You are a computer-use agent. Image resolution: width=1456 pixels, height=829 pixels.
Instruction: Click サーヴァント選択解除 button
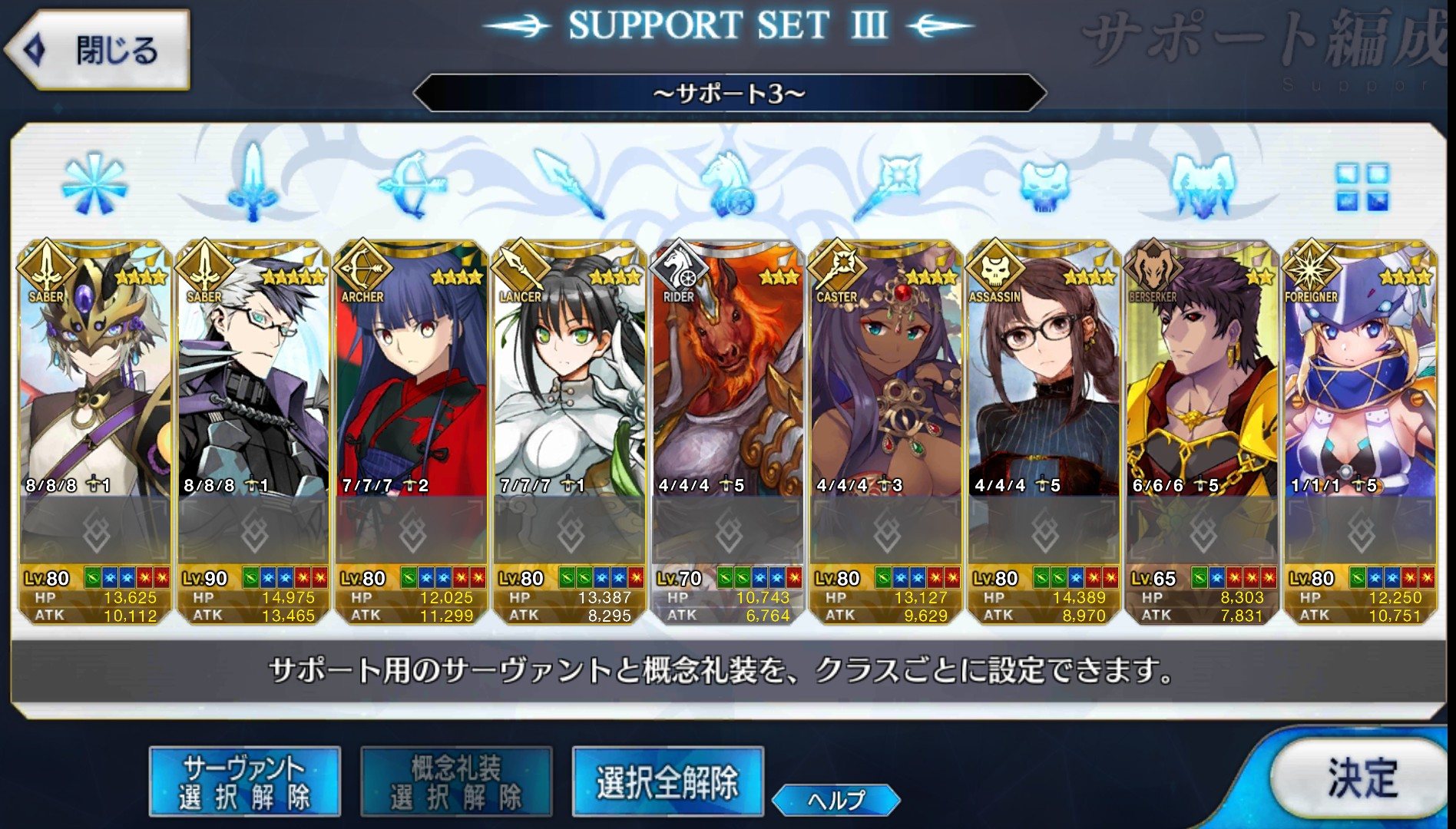[244, 782]
